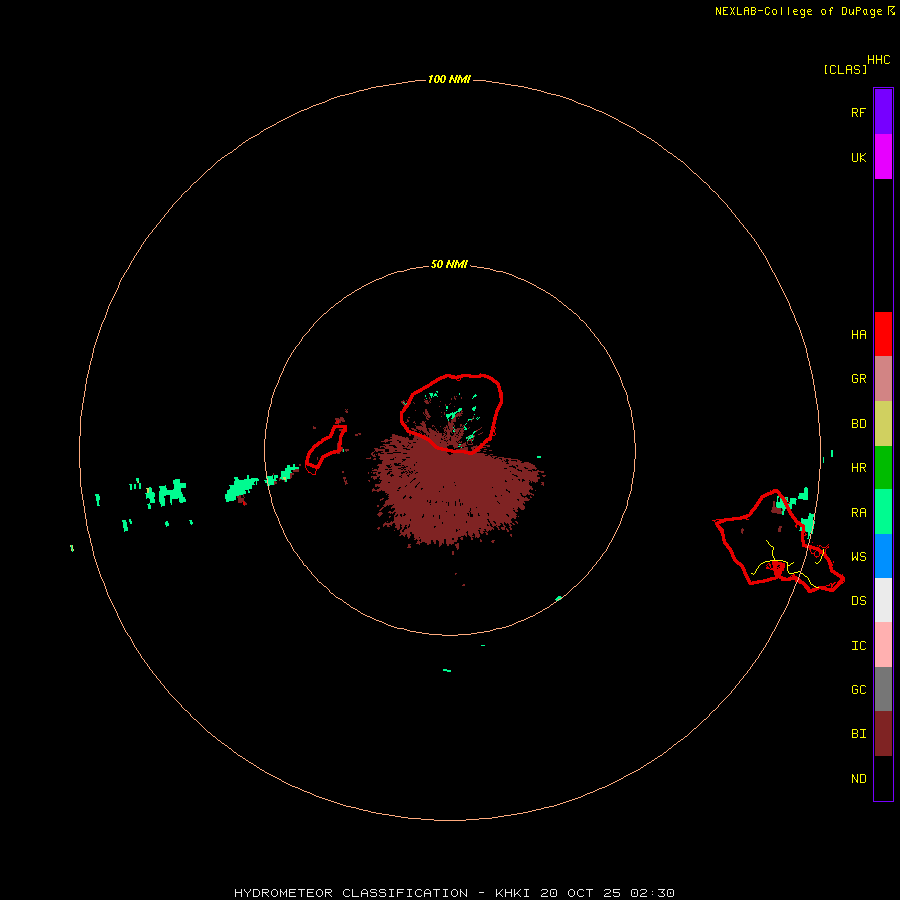The height and width of the screenshot is (900, 900).
Task: Click the RA legend label
Action: [858, 513]
